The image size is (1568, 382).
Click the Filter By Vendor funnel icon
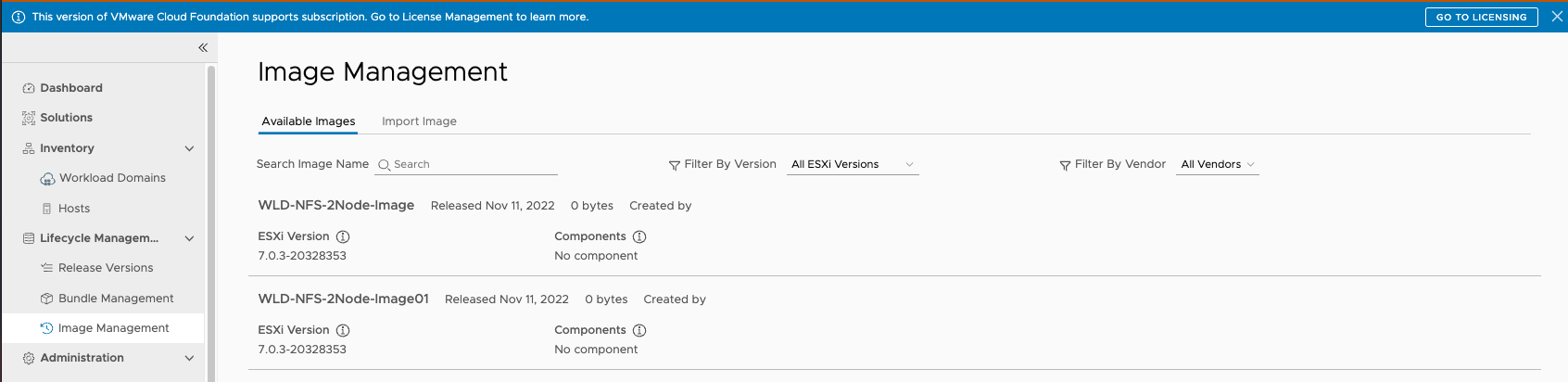tap(1065, 165)
